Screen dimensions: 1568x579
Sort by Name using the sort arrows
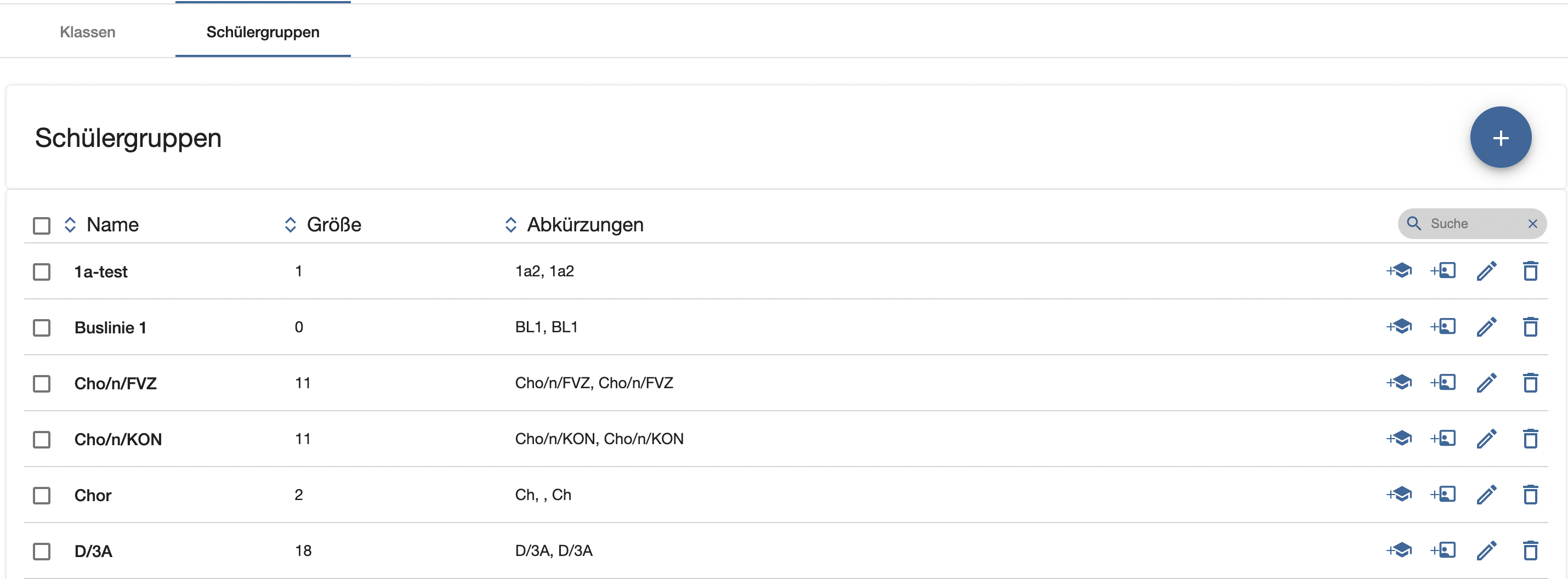point(70,225)
